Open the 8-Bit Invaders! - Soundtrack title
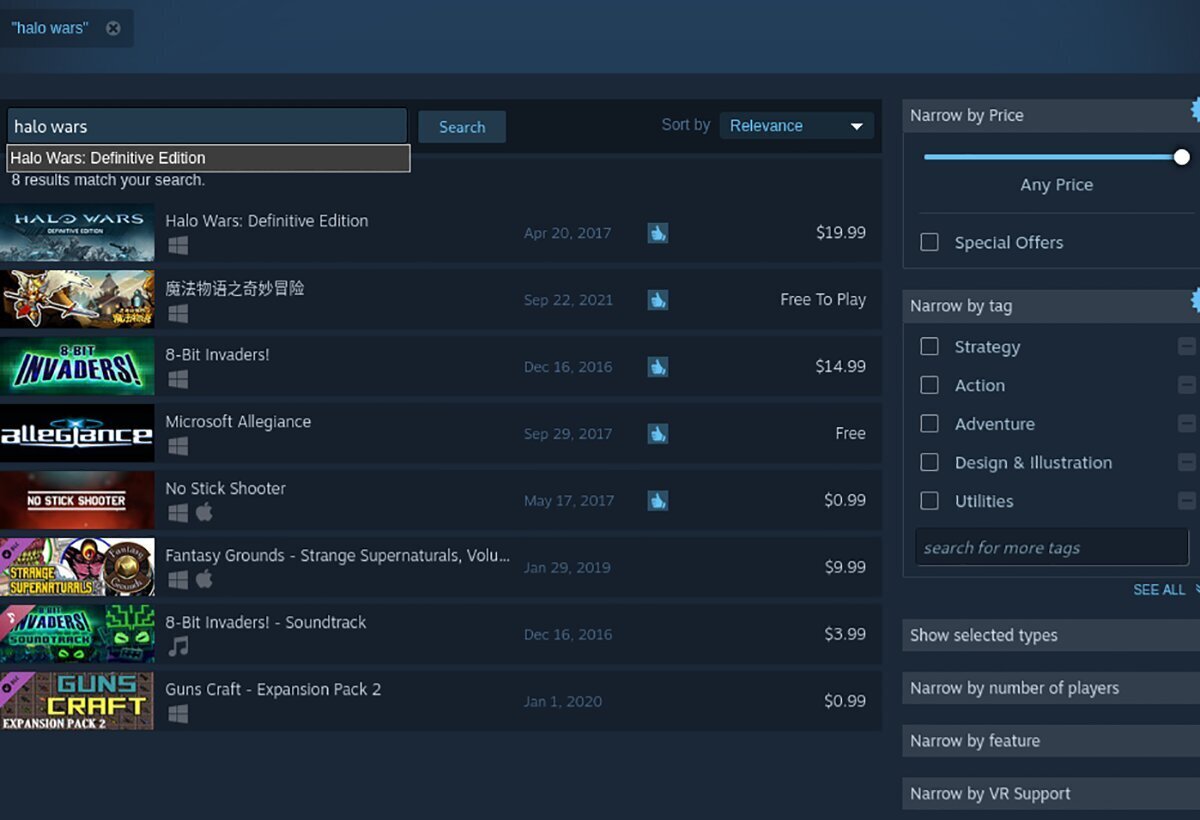 tap(266, 622)
